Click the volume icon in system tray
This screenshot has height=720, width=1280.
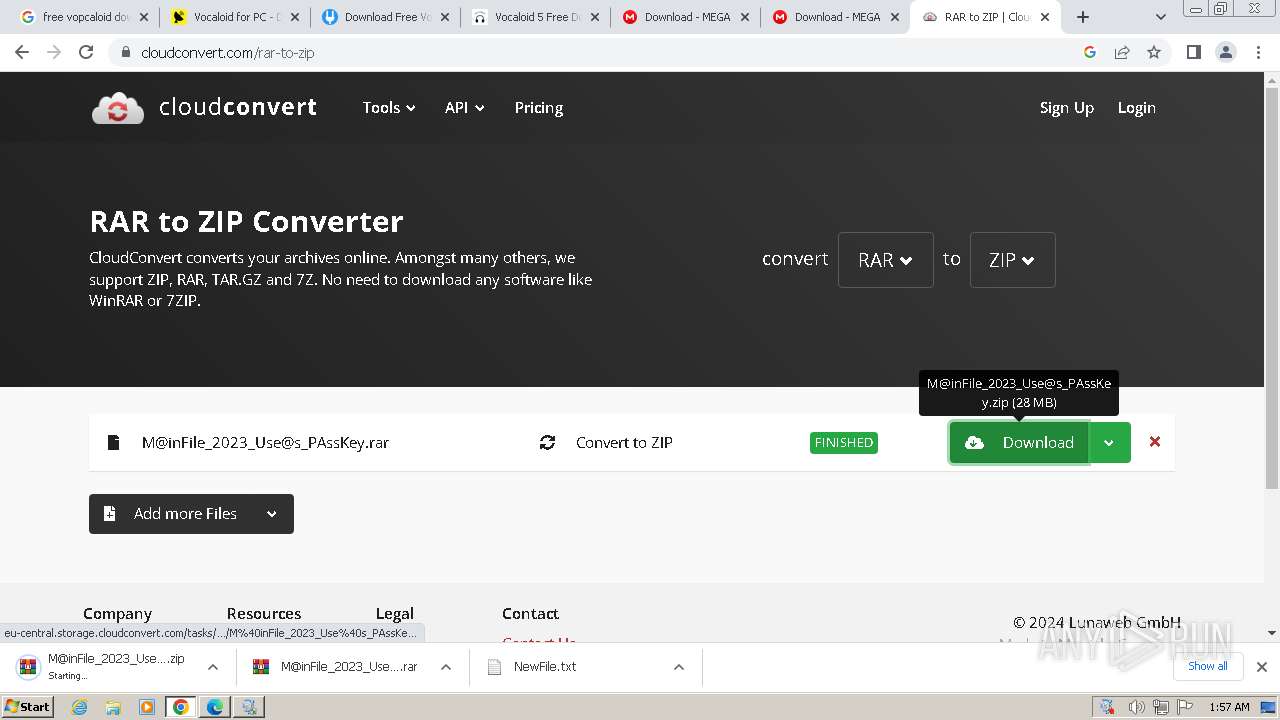tap(1137, 707)
